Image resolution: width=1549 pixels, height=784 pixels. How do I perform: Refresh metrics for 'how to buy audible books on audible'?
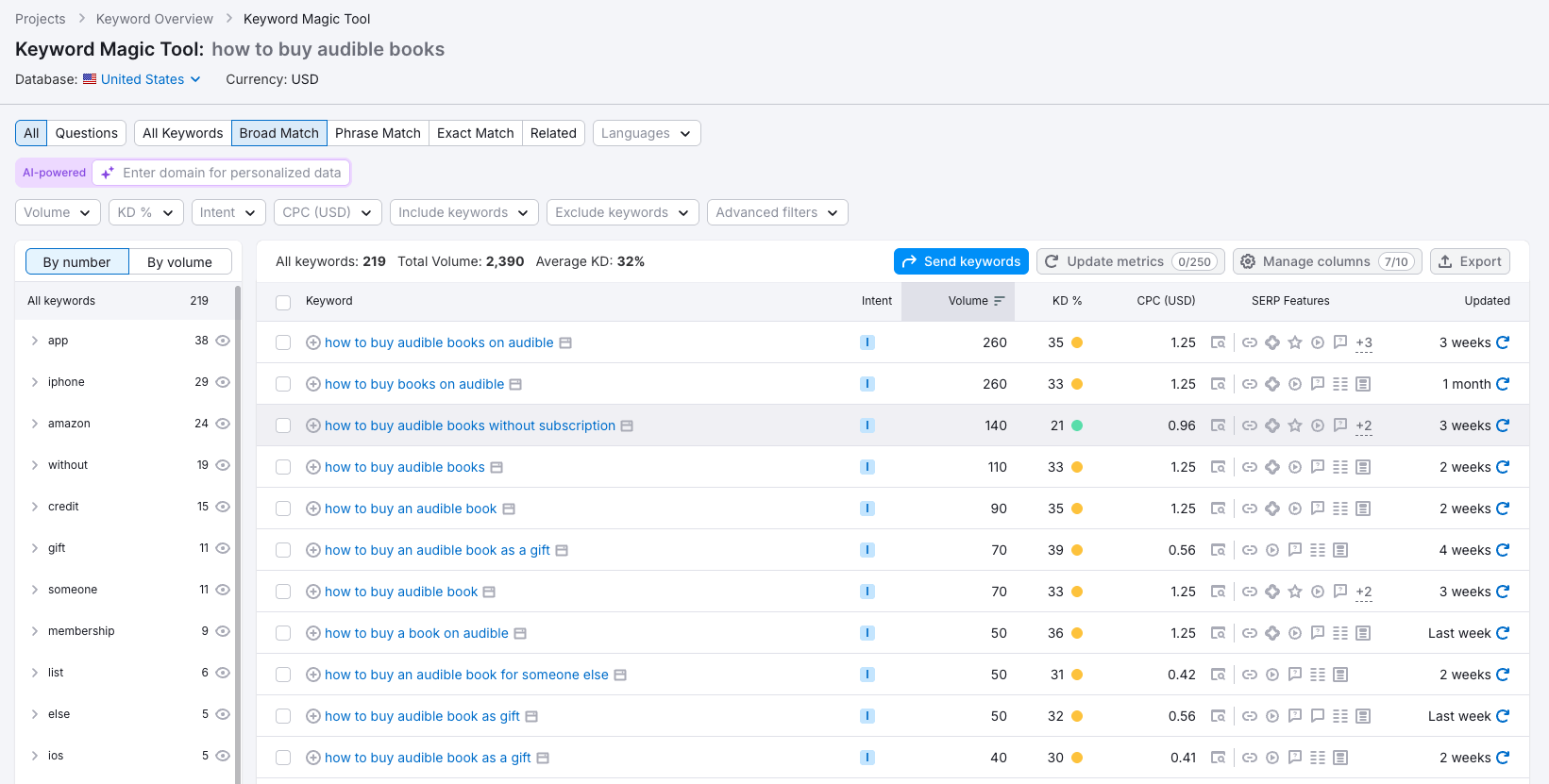[x=1503, y=342]
